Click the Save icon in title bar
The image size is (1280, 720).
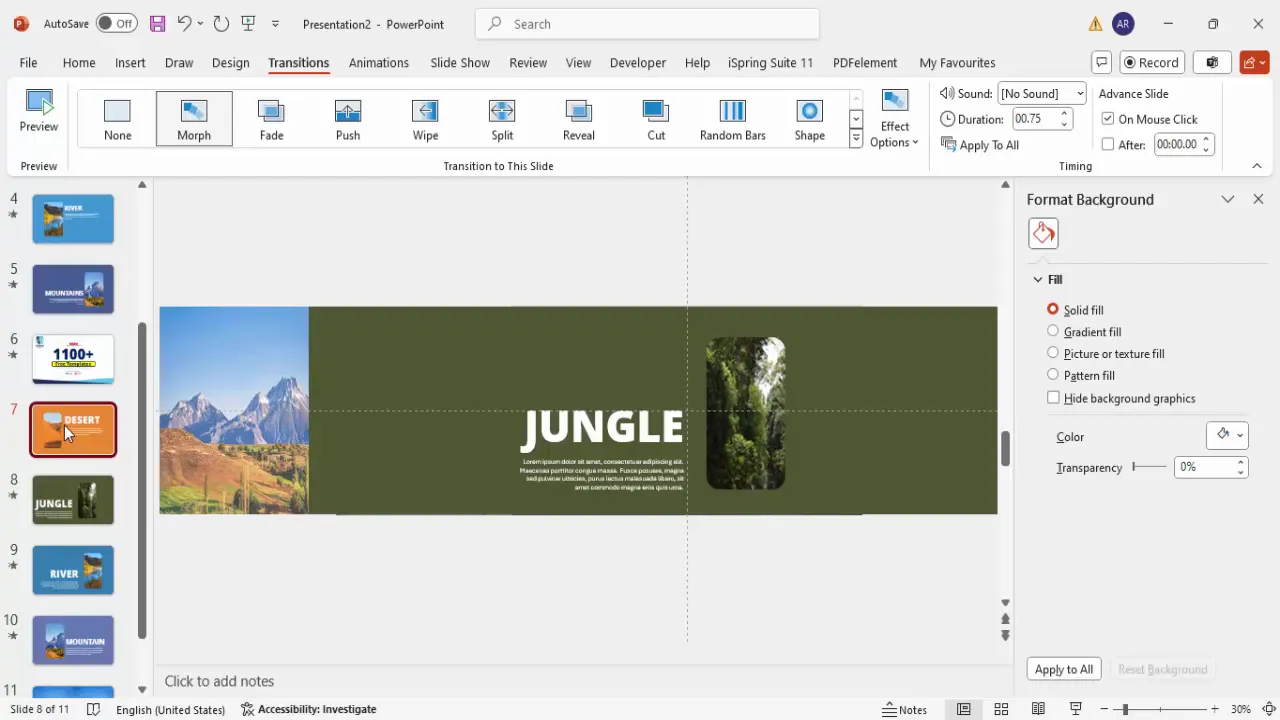tap(157, 23)
